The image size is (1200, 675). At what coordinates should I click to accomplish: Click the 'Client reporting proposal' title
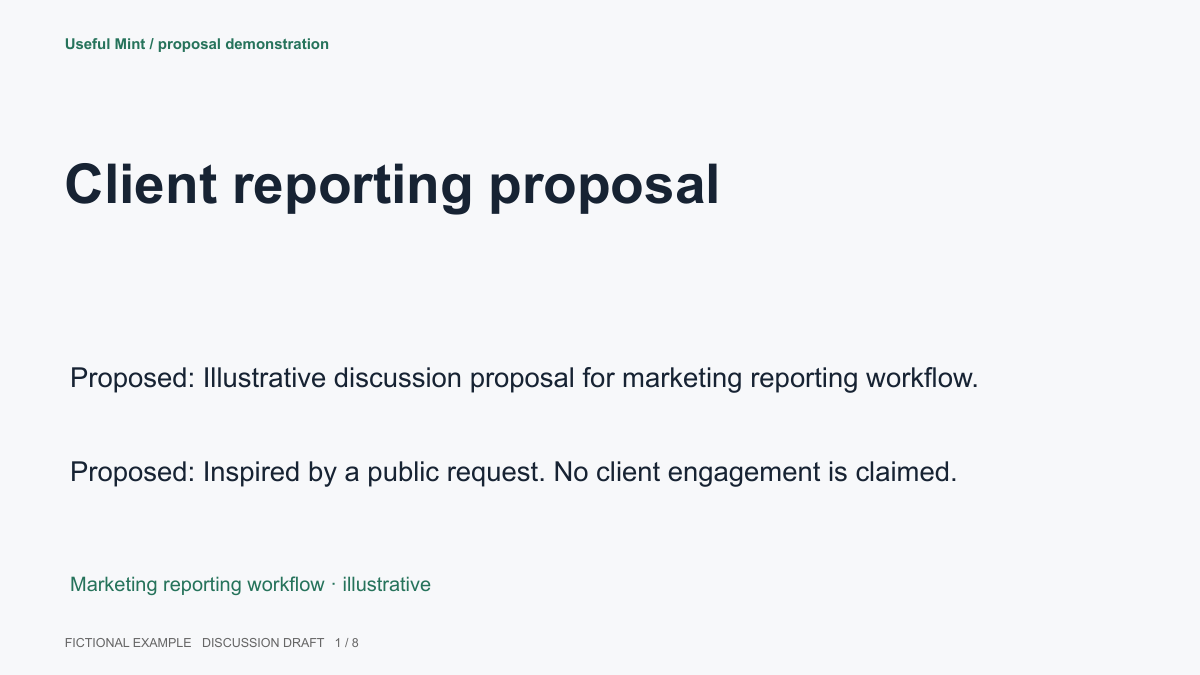coord(392,185)
